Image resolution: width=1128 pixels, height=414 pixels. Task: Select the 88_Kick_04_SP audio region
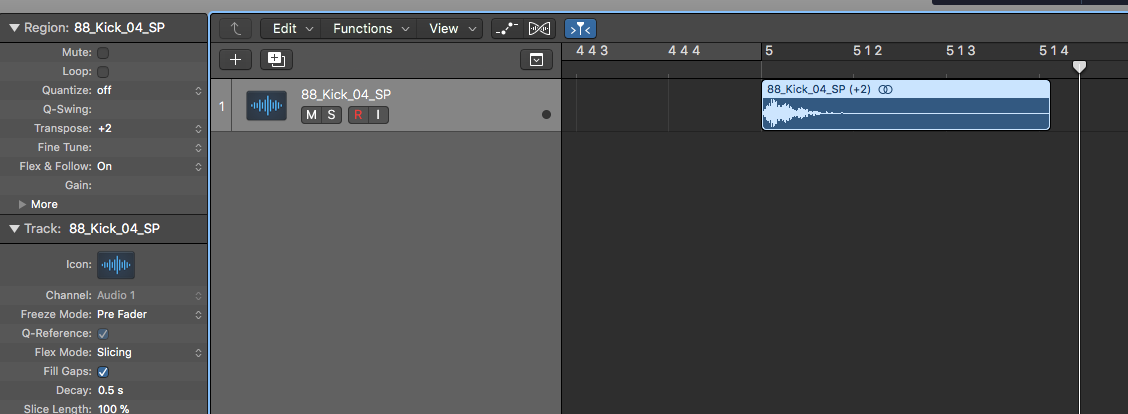[905, 112]
